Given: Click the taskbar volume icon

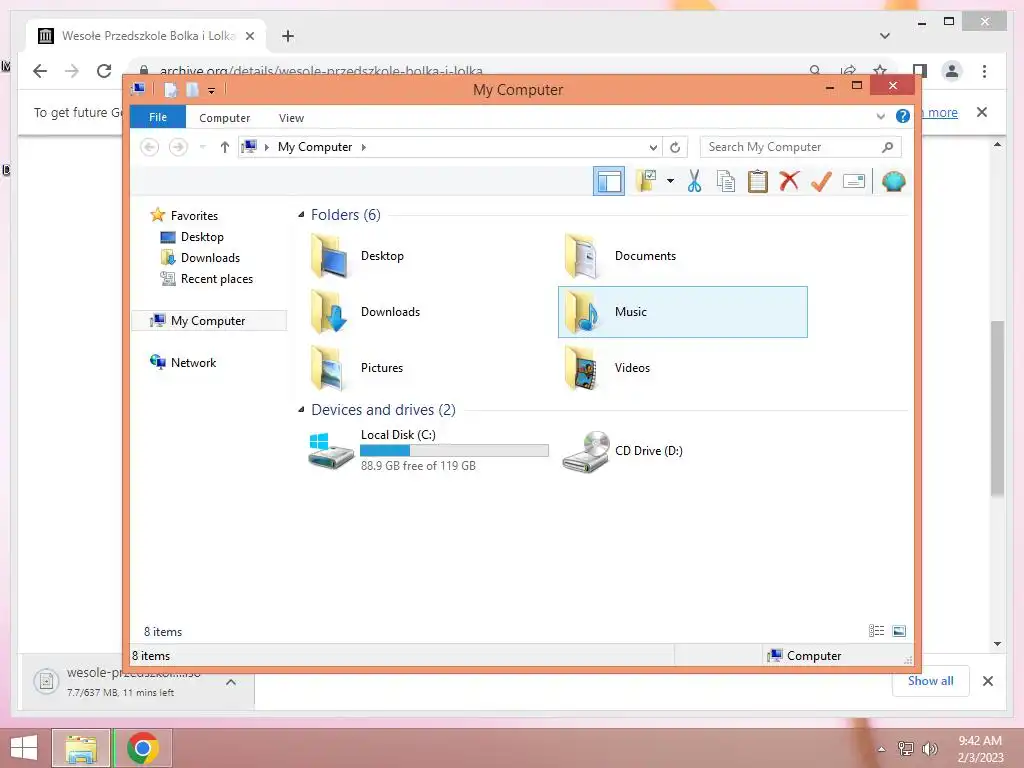Looking at the screenshot, I should [929, 749].
